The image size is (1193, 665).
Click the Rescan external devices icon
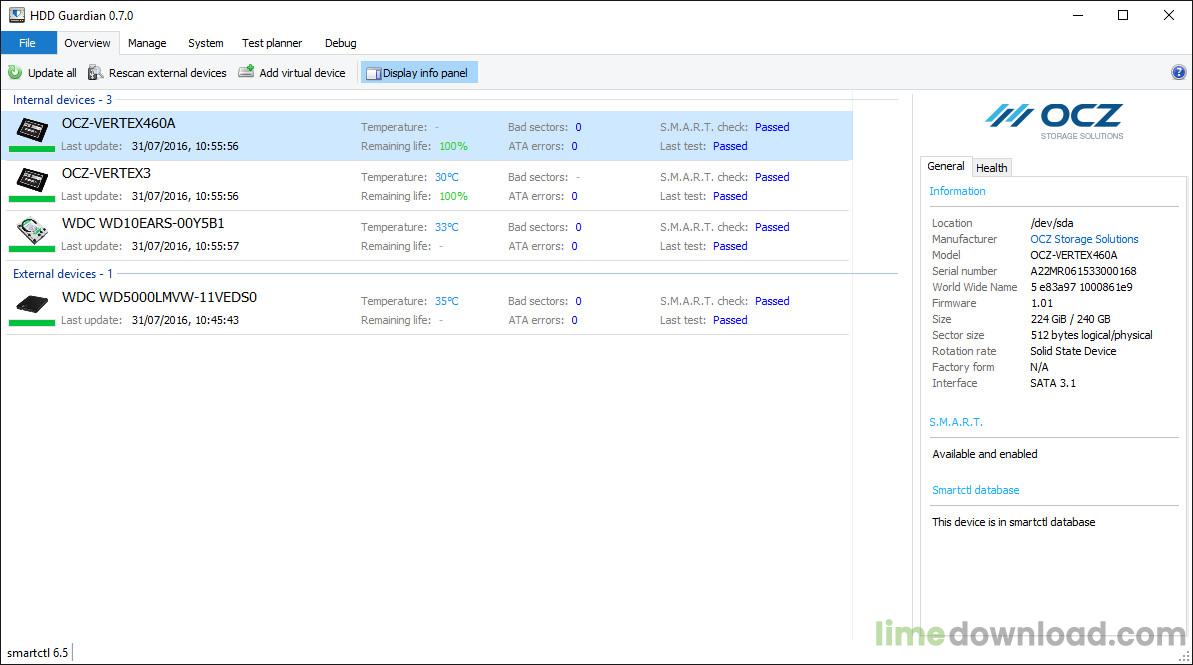(96, 73)
